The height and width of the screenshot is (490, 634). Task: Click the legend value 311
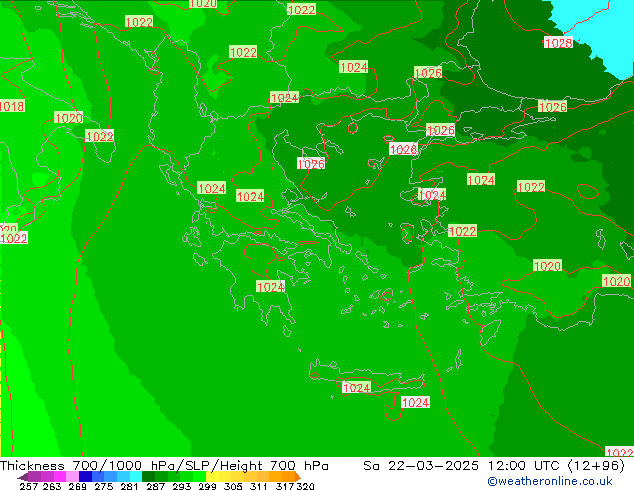[x=259, y=486]
